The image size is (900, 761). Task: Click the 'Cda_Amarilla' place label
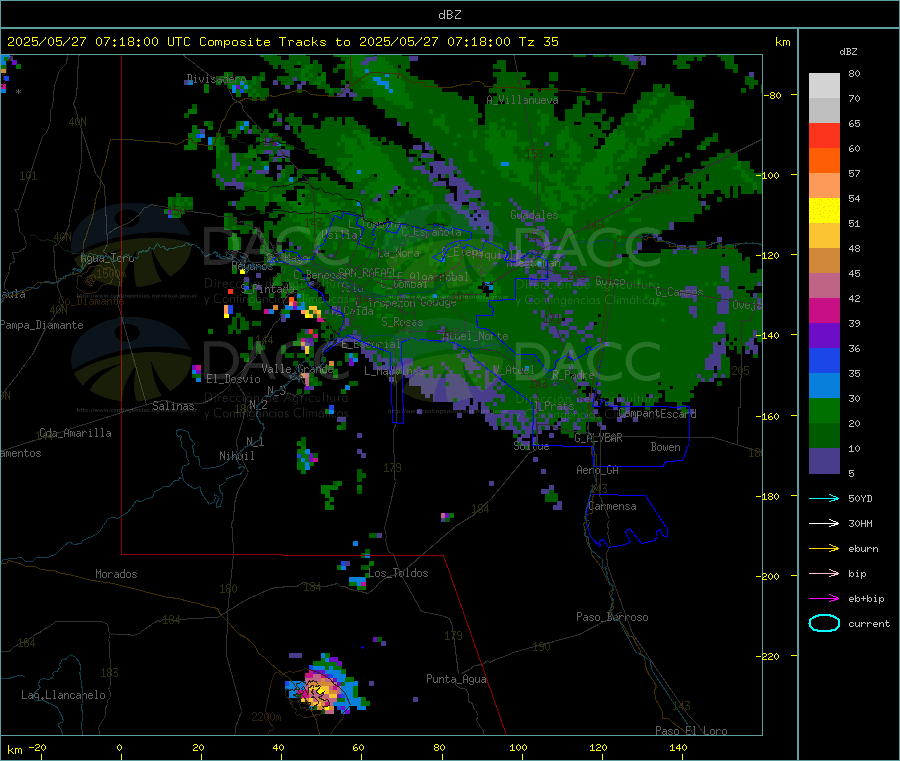75,433
